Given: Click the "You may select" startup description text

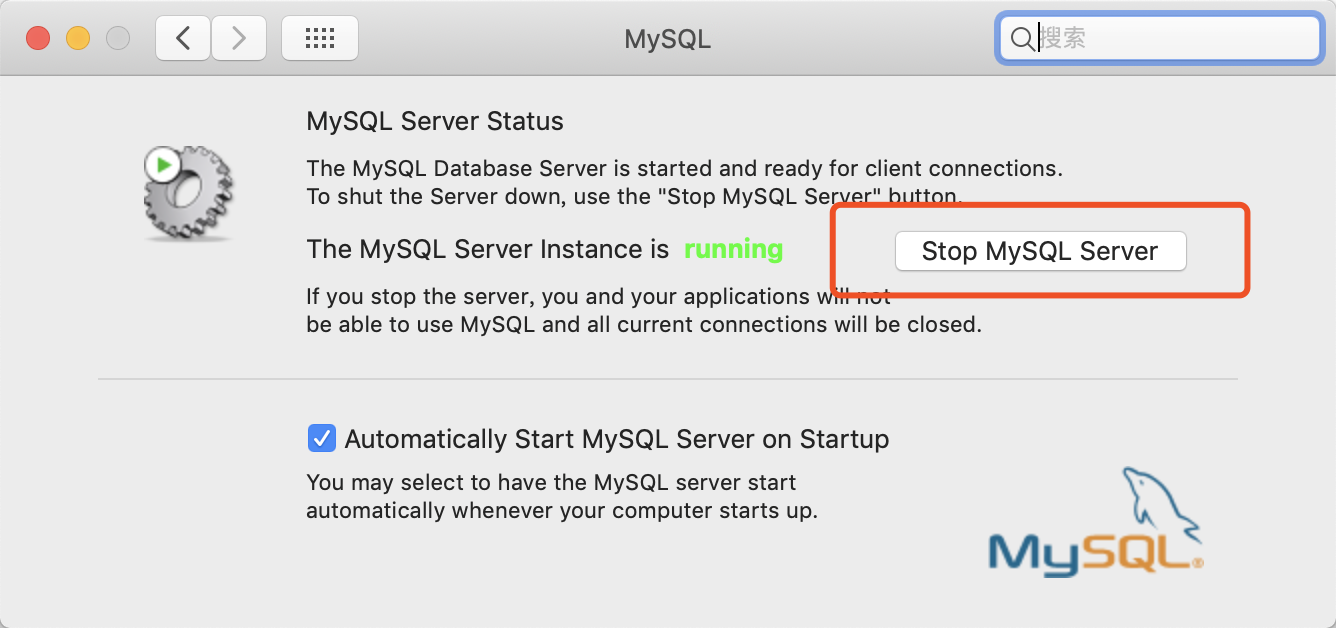Looking at the screenshot, I should [551, 483].
